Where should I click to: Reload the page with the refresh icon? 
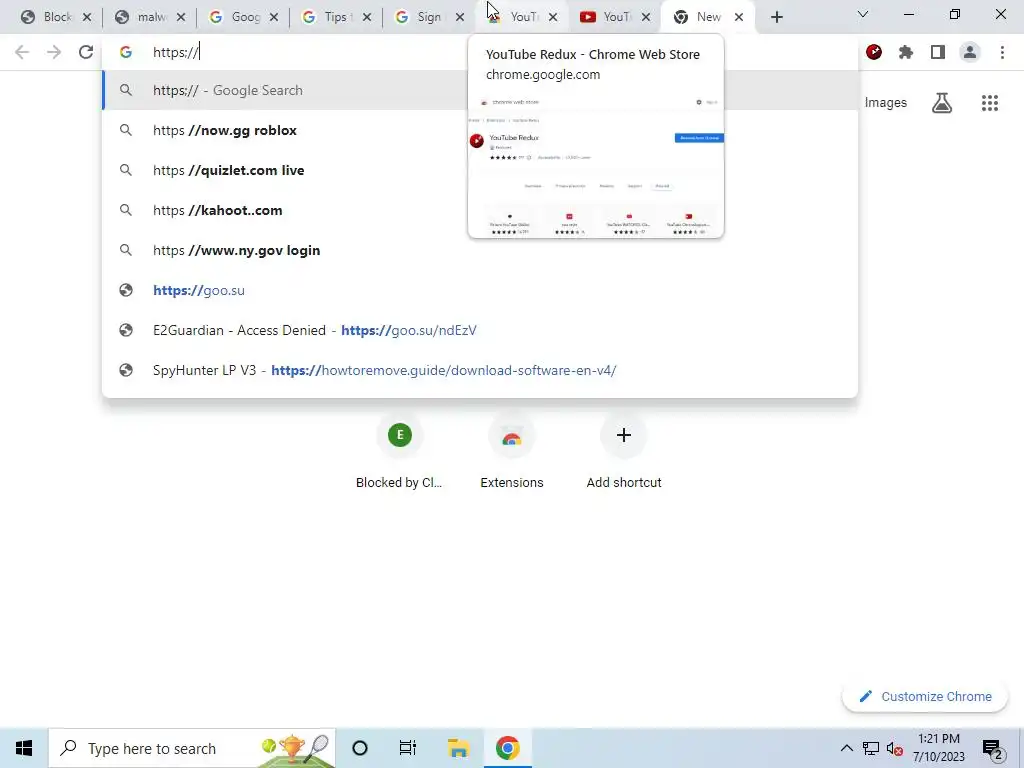pos(86,52)
